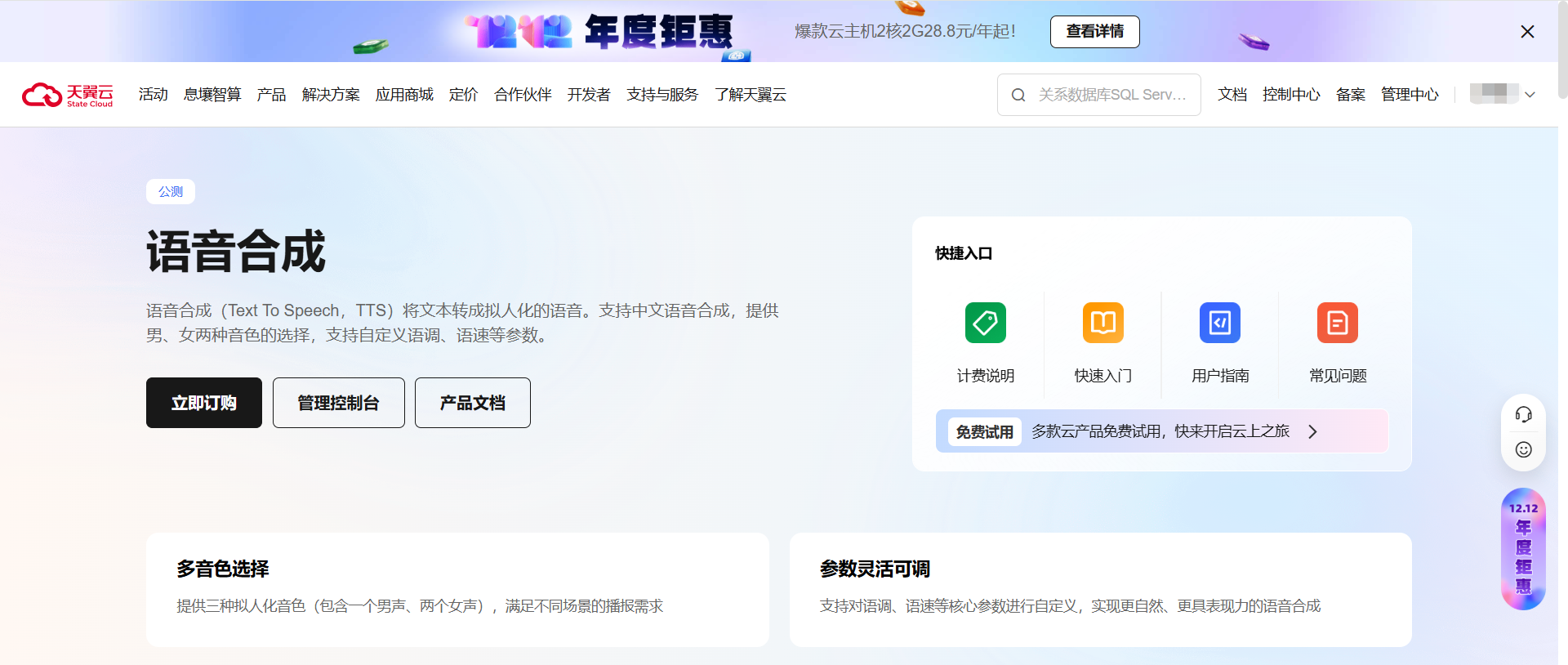The image size is (1568, 665).
Task: Click the 产品文档 button
Action: pos(473,403)
